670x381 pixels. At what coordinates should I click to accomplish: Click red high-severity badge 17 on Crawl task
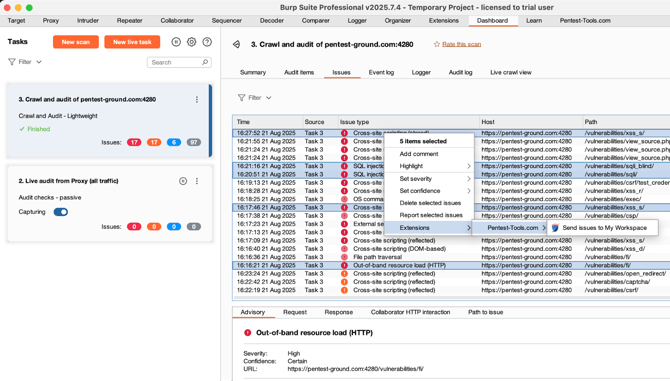click(x=134, y=142)
